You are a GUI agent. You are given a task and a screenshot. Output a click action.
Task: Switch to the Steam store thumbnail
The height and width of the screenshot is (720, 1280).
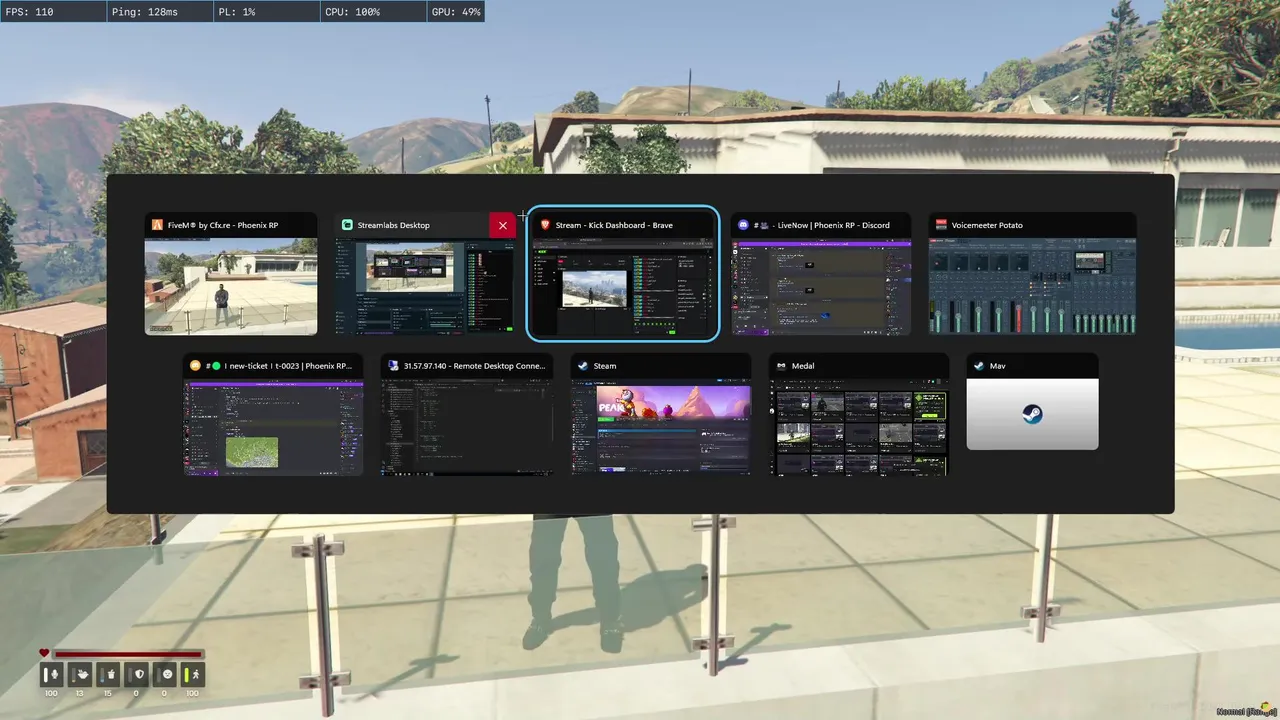661,427
